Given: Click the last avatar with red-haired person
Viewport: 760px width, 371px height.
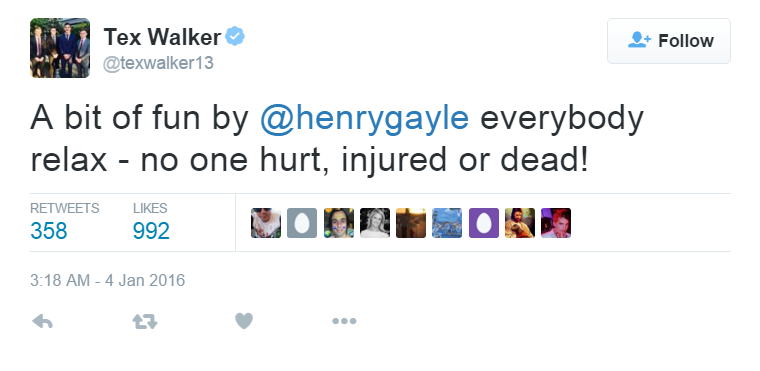Looking at the screenshot, I should pyautogui.click(x=556, y=223).
